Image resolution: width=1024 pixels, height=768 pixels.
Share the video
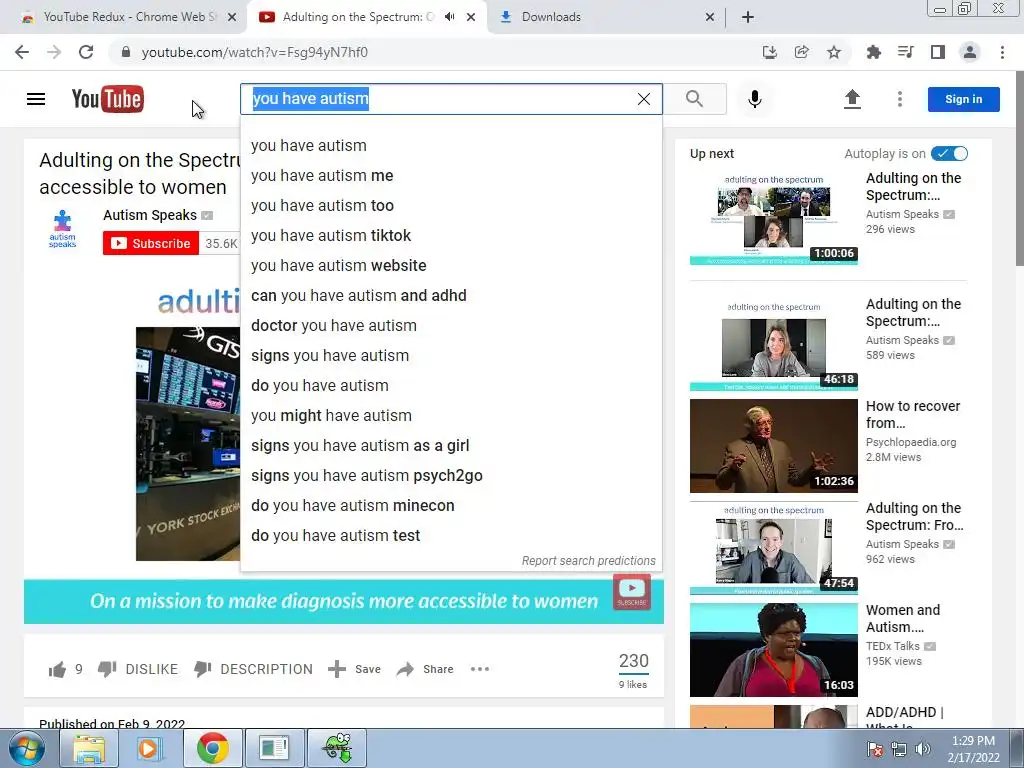click(425, 669)
